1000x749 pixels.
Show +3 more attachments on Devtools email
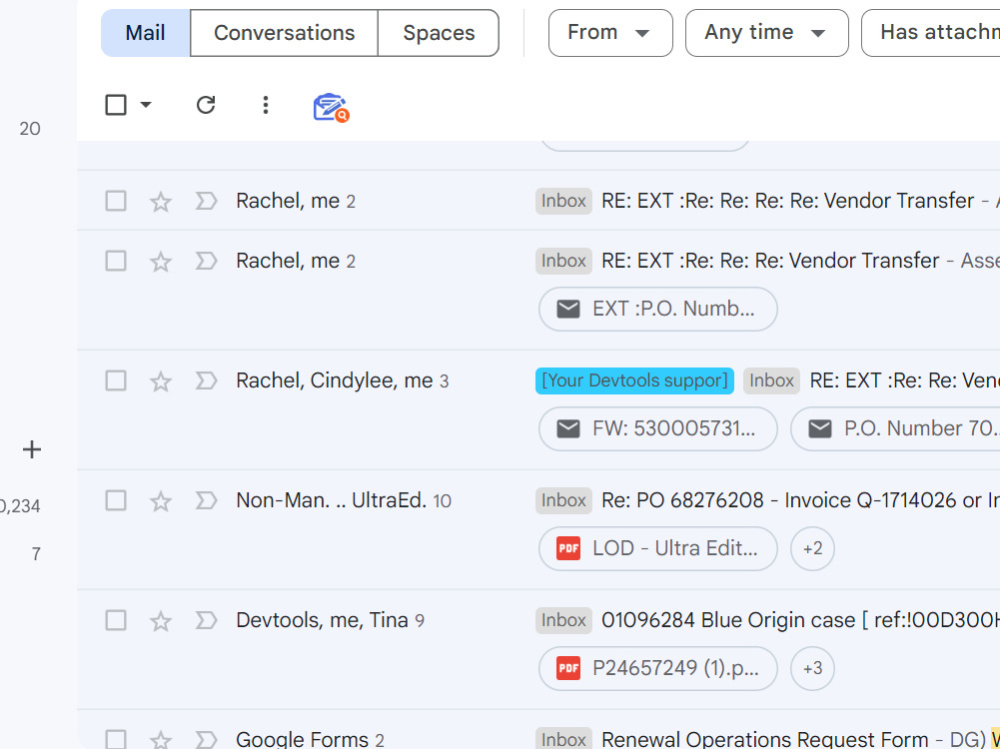pos(812,669)
